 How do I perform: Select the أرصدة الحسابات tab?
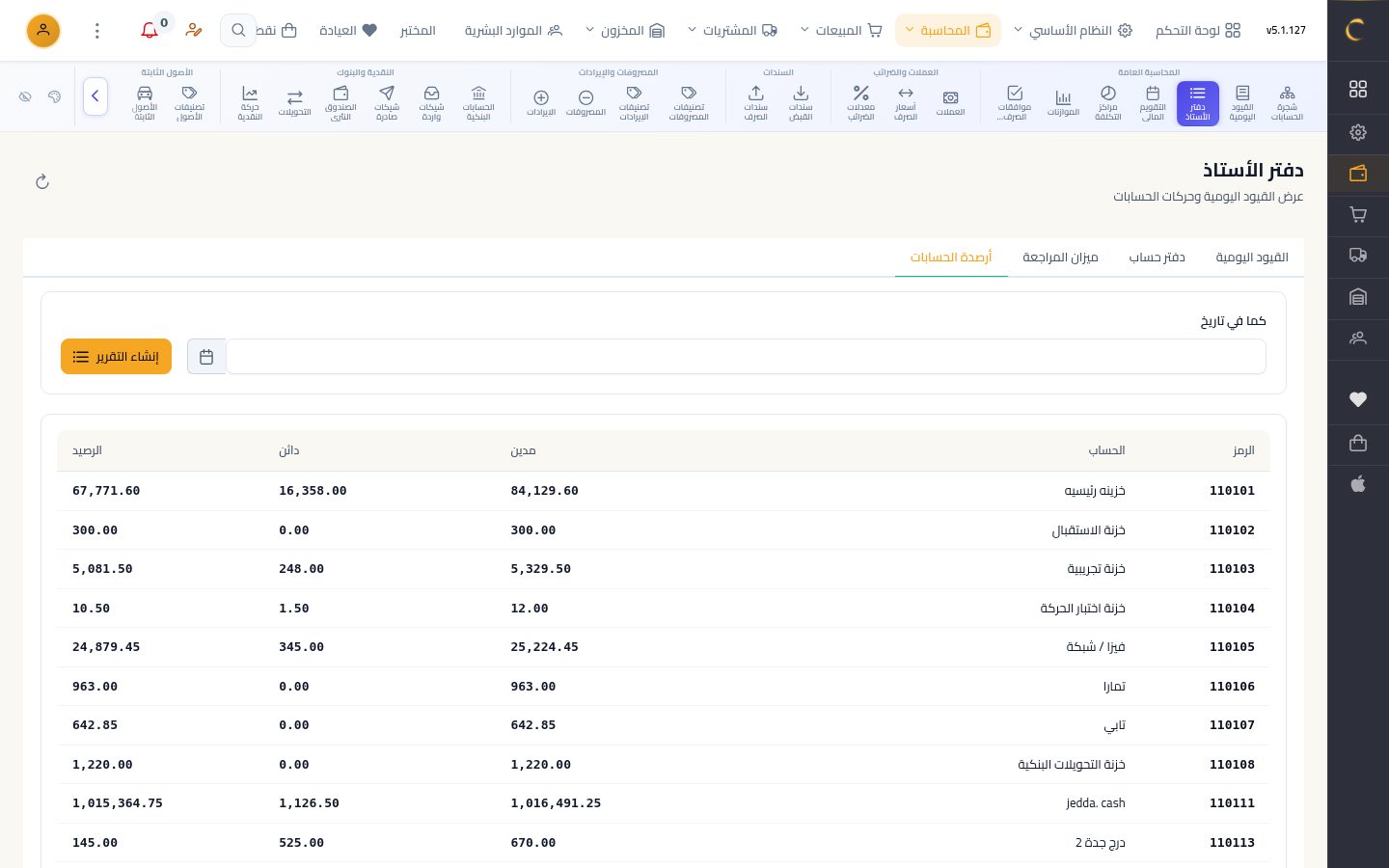coord(951,258)
